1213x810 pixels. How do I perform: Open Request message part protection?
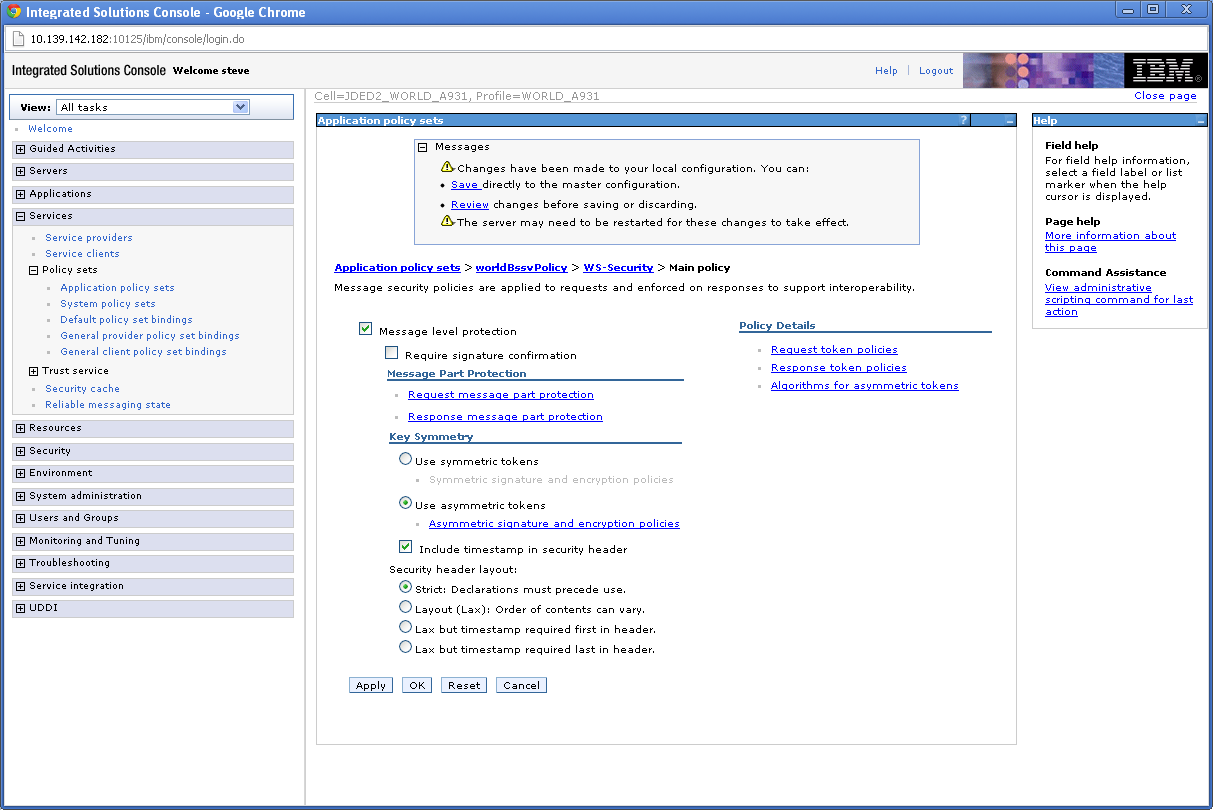pyautogui.click(x=501, y=395)
